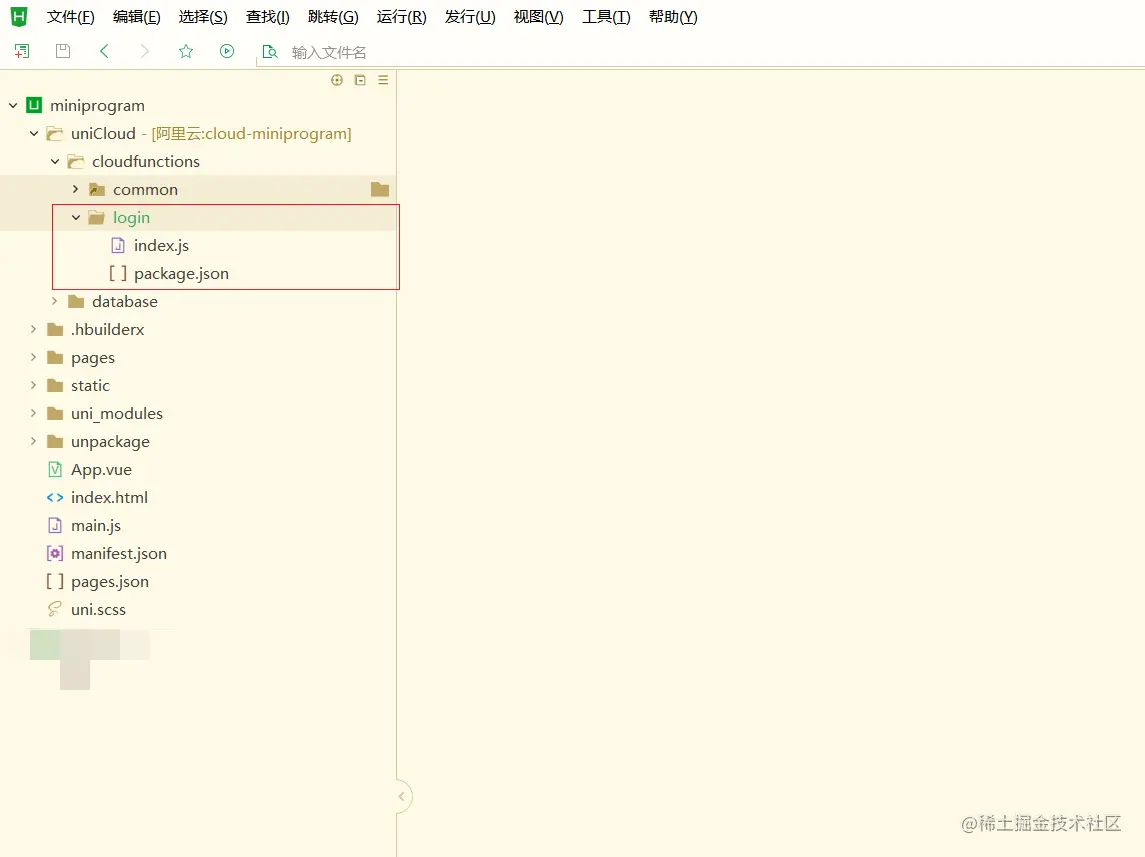The height and width of the screenshot is (857, 1145).
Task: Open the 文件(F) menu
Action: [70, 17]
